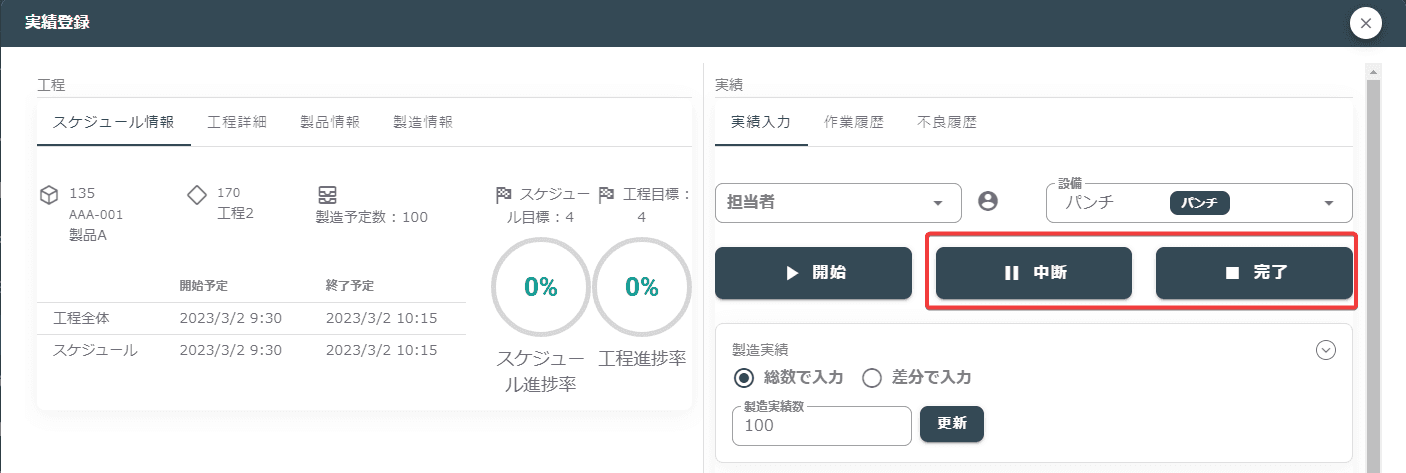
Task: Focus the 製造実績数 input field
Action: click(x=822, y=426)
